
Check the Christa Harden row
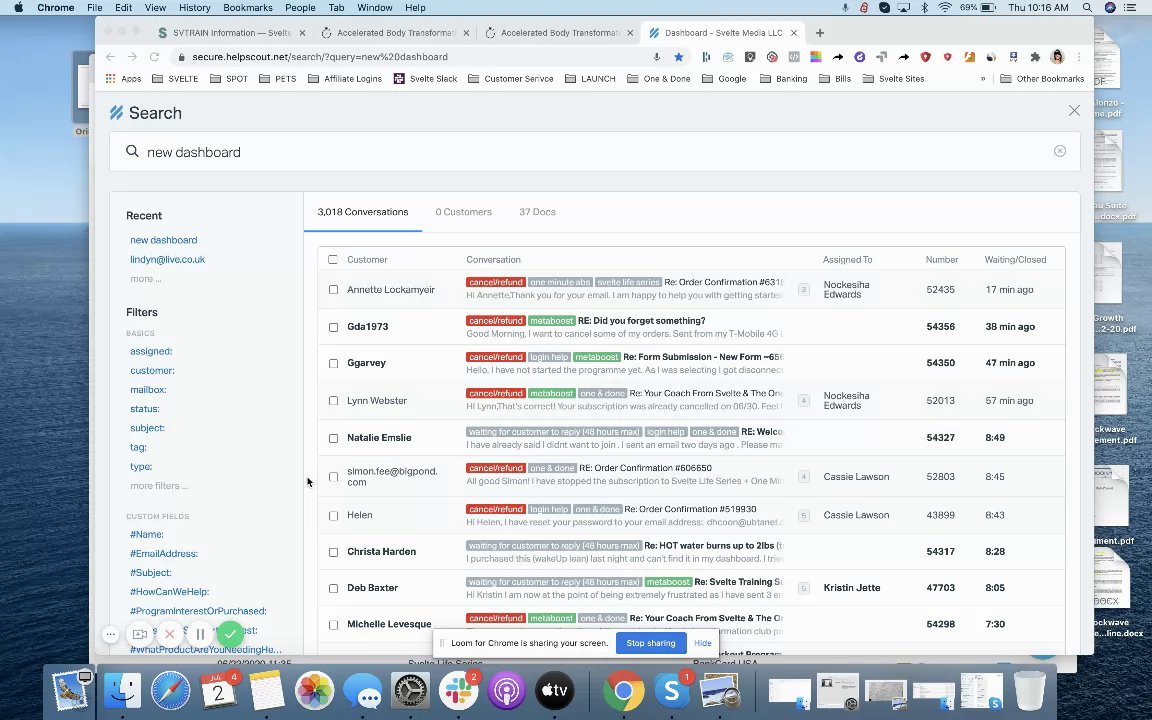tap(334, 552)
